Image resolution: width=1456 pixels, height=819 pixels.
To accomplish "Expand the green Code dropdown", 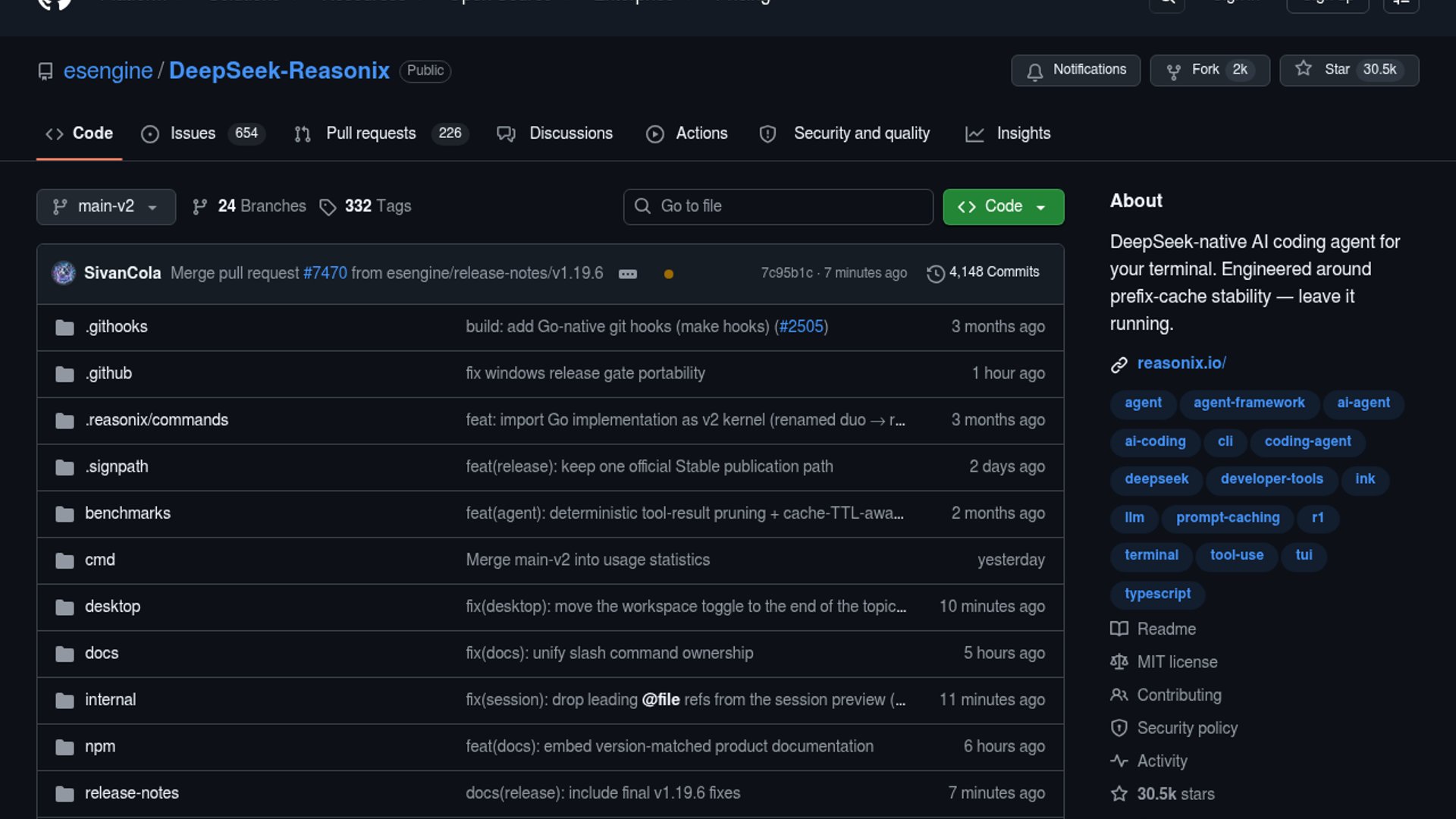I will click(1003, 207).
